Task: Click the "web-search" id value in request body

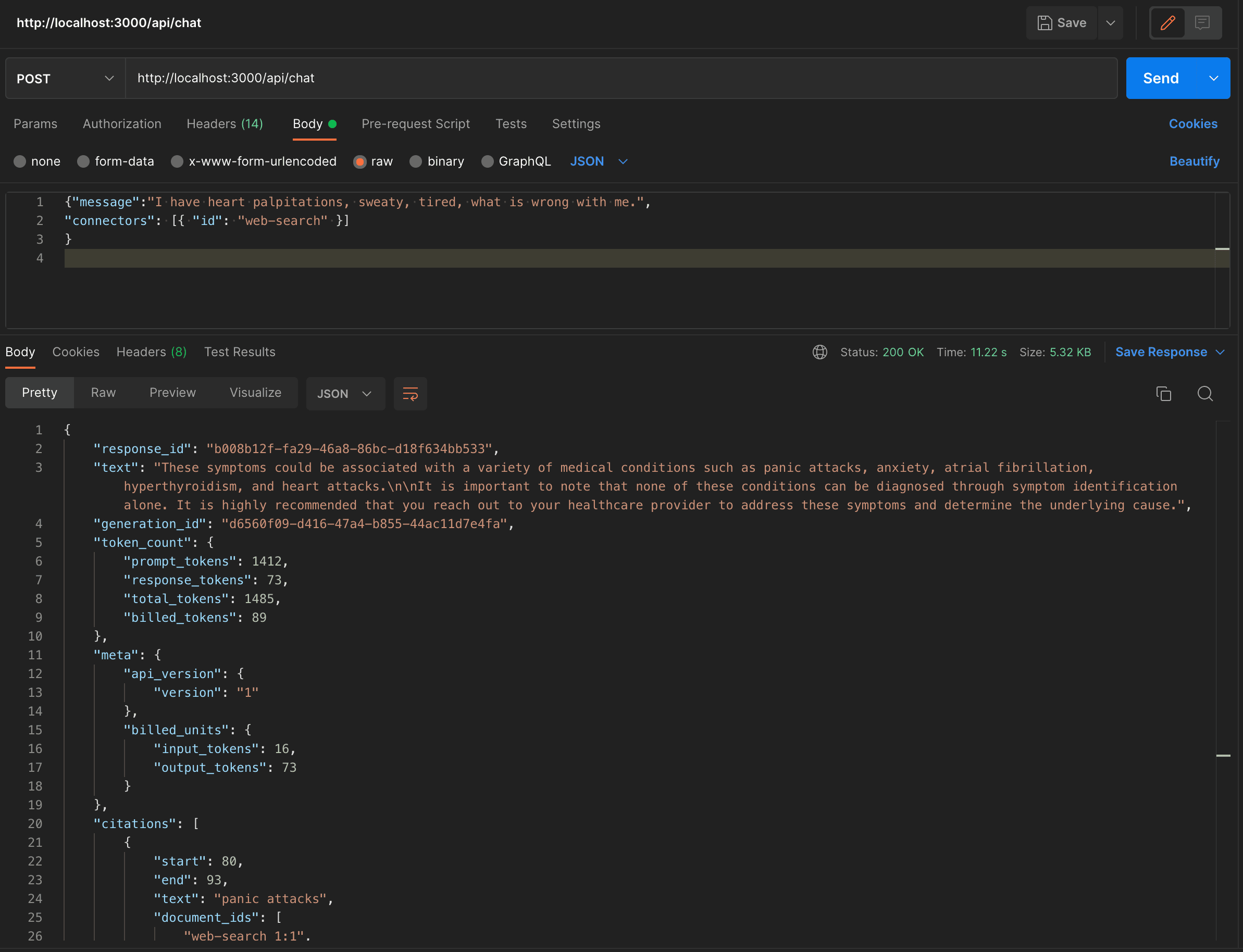Action: pos(282,220)
